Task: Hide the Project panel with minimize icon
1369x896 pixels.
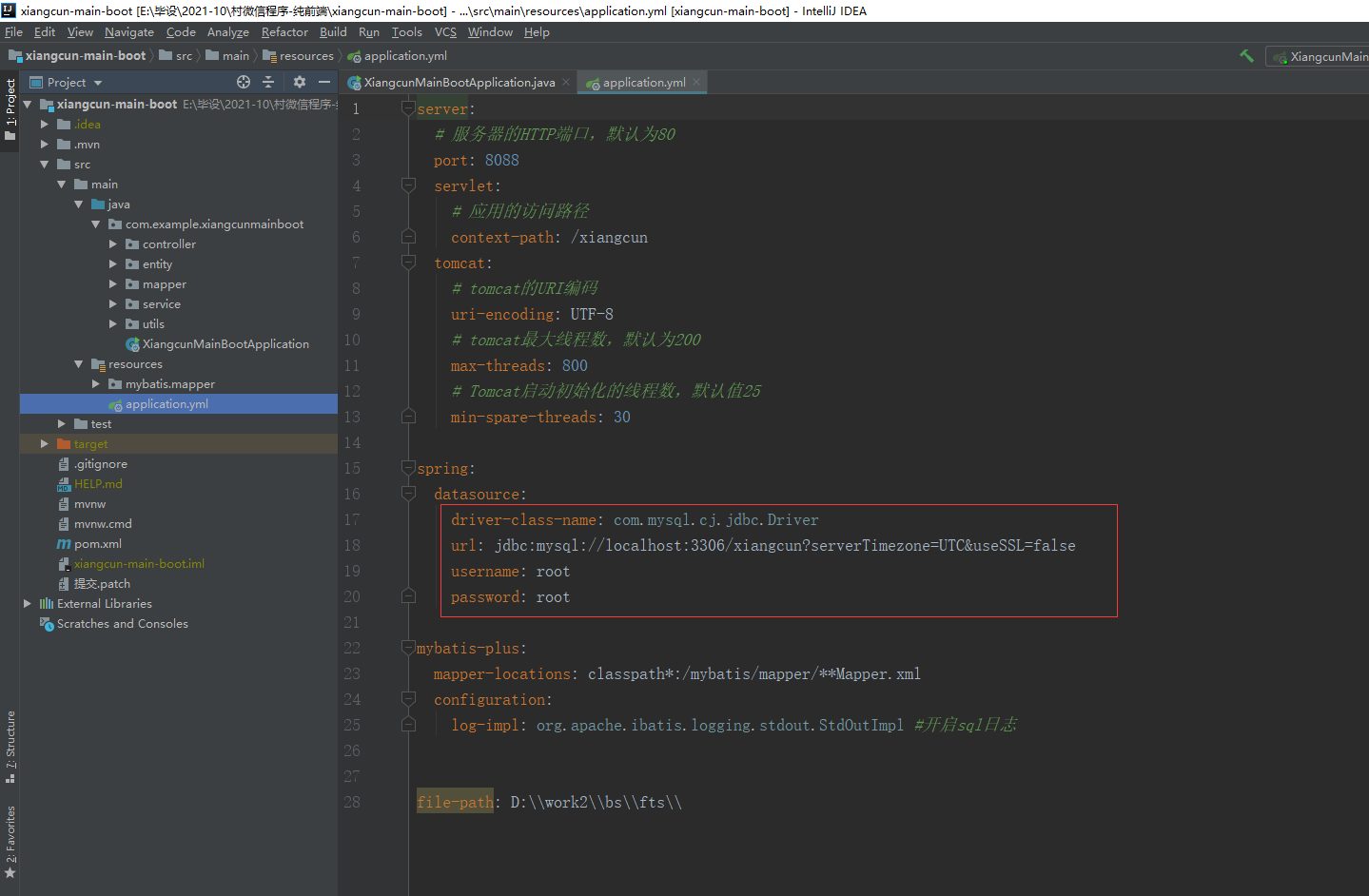Action: pos(324,82)
